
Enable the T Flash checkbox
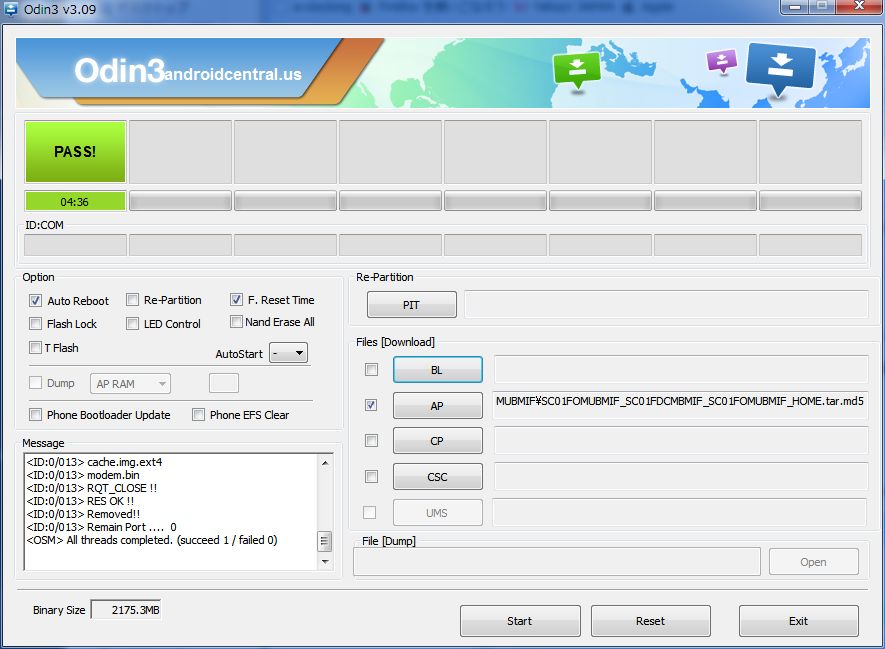point(36,347)
